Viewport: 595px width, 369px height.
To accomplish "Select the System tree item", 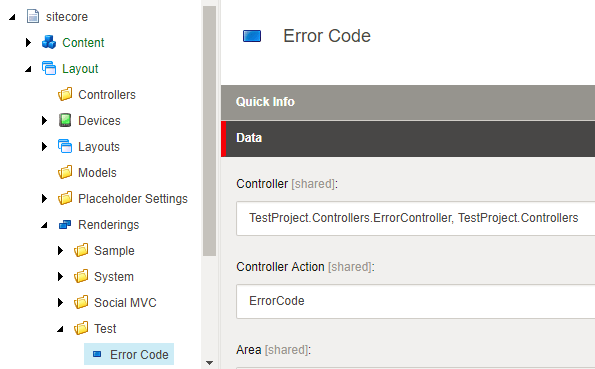I will [114, 277].
